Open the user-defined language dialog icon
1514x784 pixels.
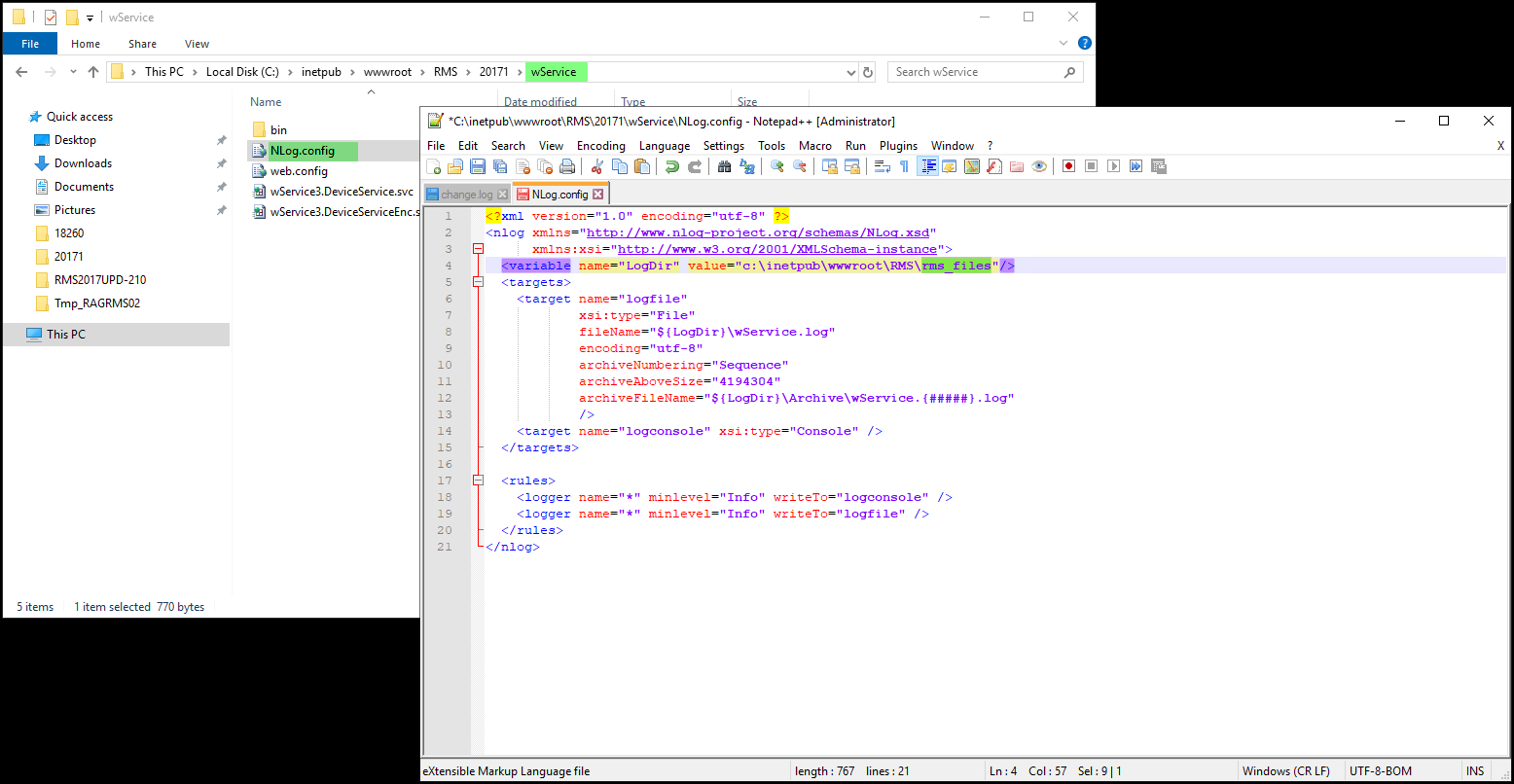click(949, 166)
